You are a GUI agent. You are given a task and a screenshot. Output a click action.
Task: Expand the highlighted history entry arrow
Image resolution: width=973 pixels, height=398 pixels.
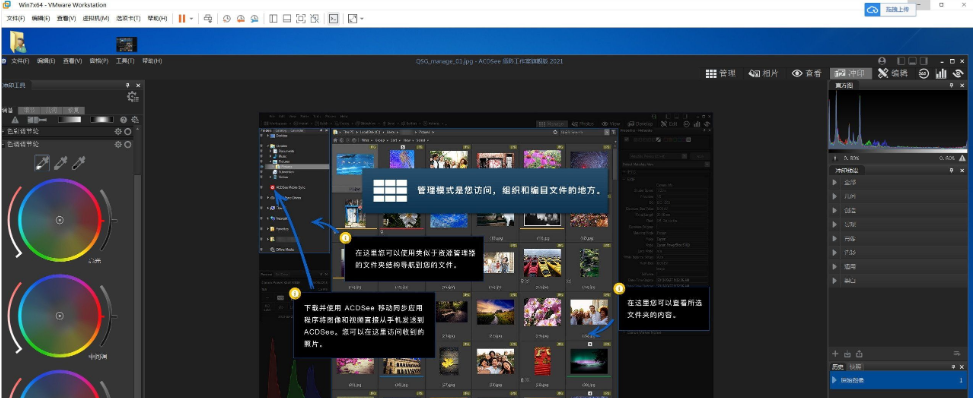[x=835, y=380]
